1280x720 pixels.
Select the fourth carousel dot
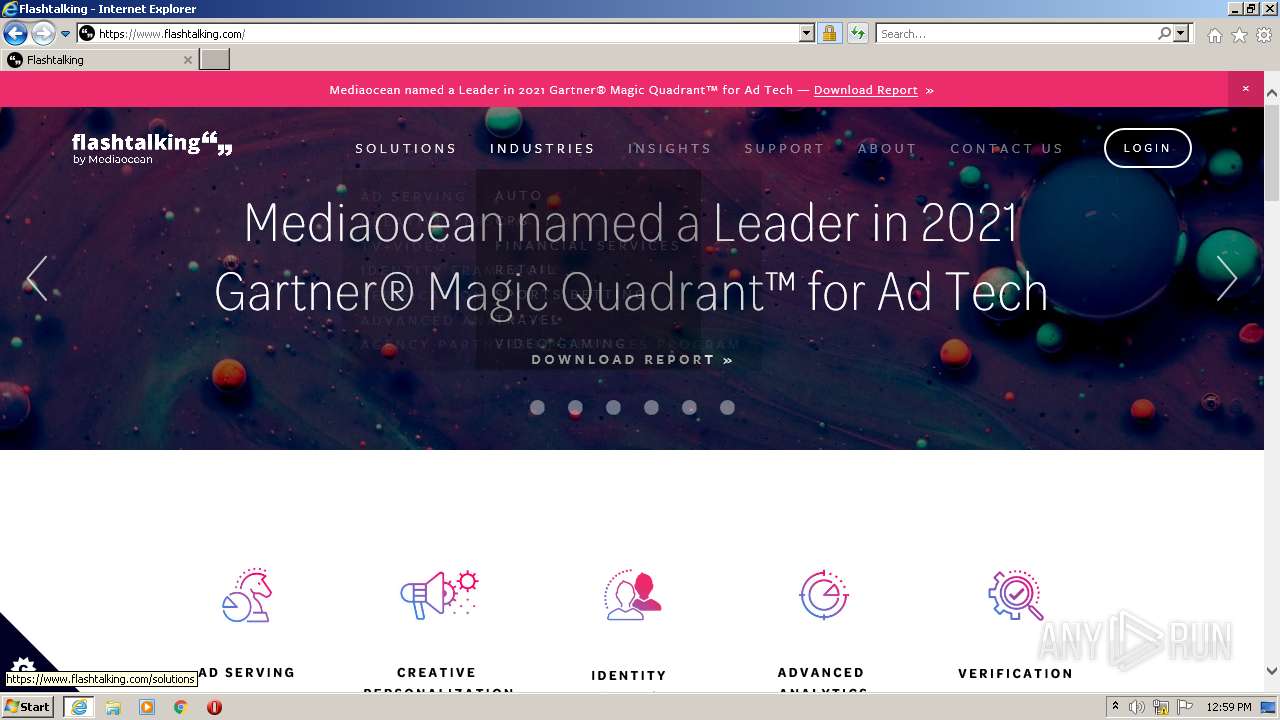click(651, 407)
